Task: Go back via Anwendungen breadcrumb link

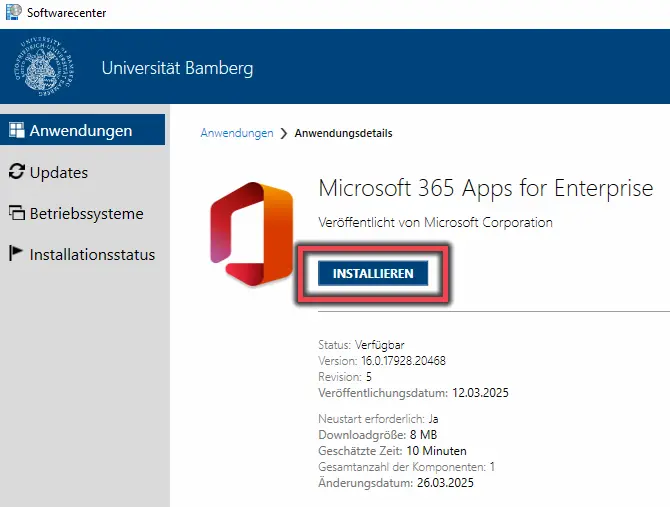Action: tap(237, 133)
